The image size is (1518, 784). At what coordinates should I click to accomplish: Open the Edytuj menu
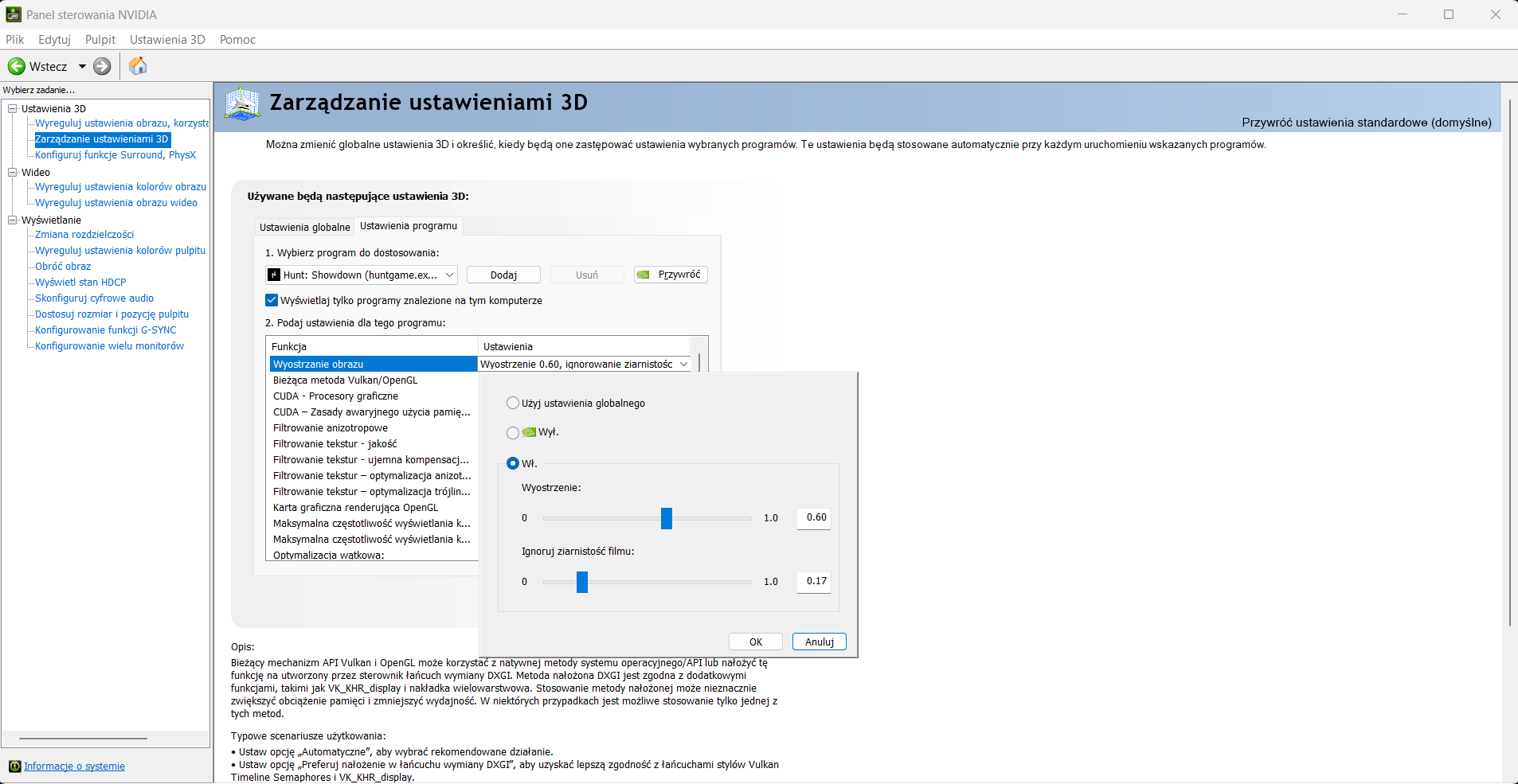tap(54, 39)
